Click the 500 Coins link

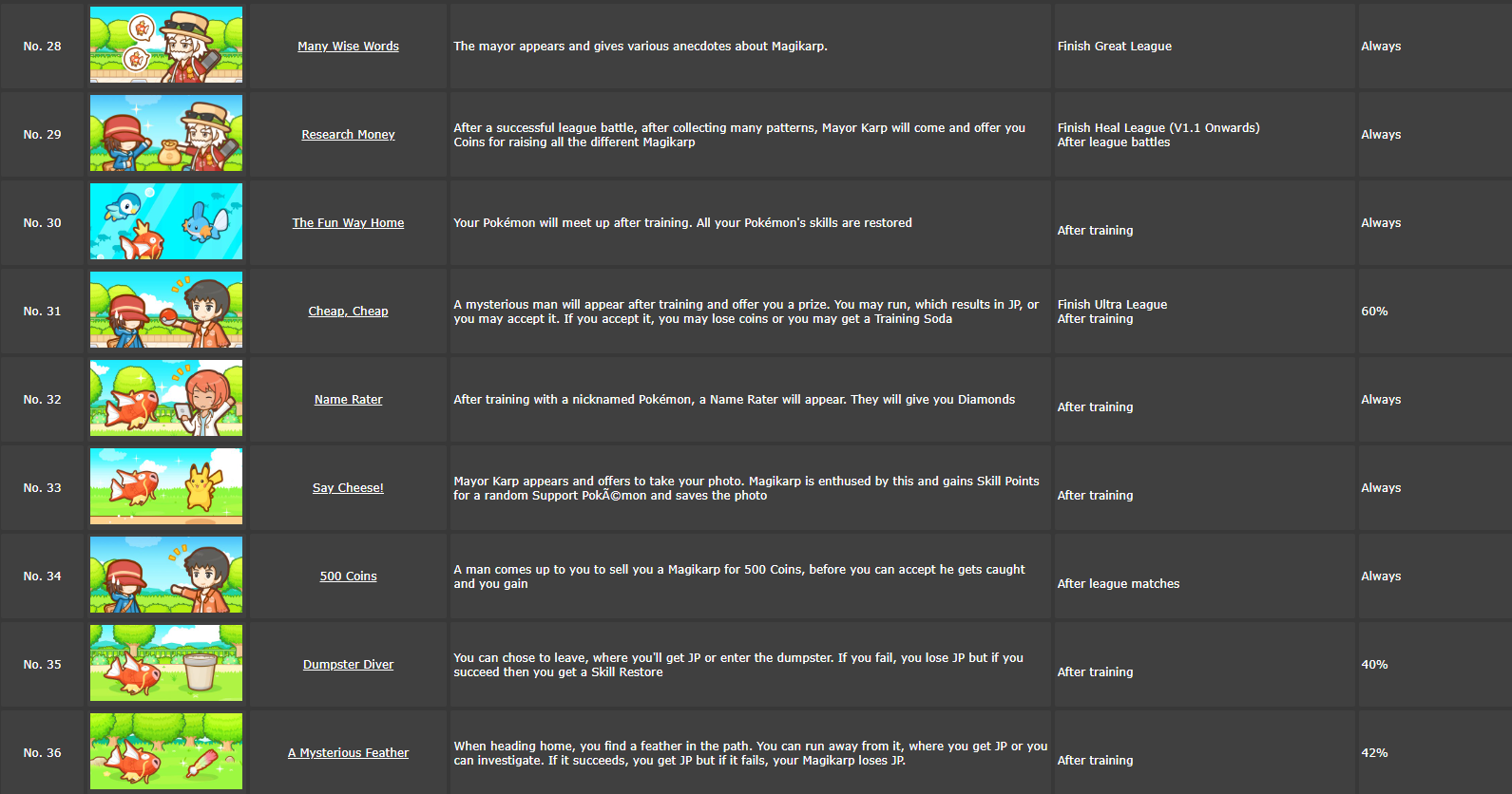pos(348,576)
